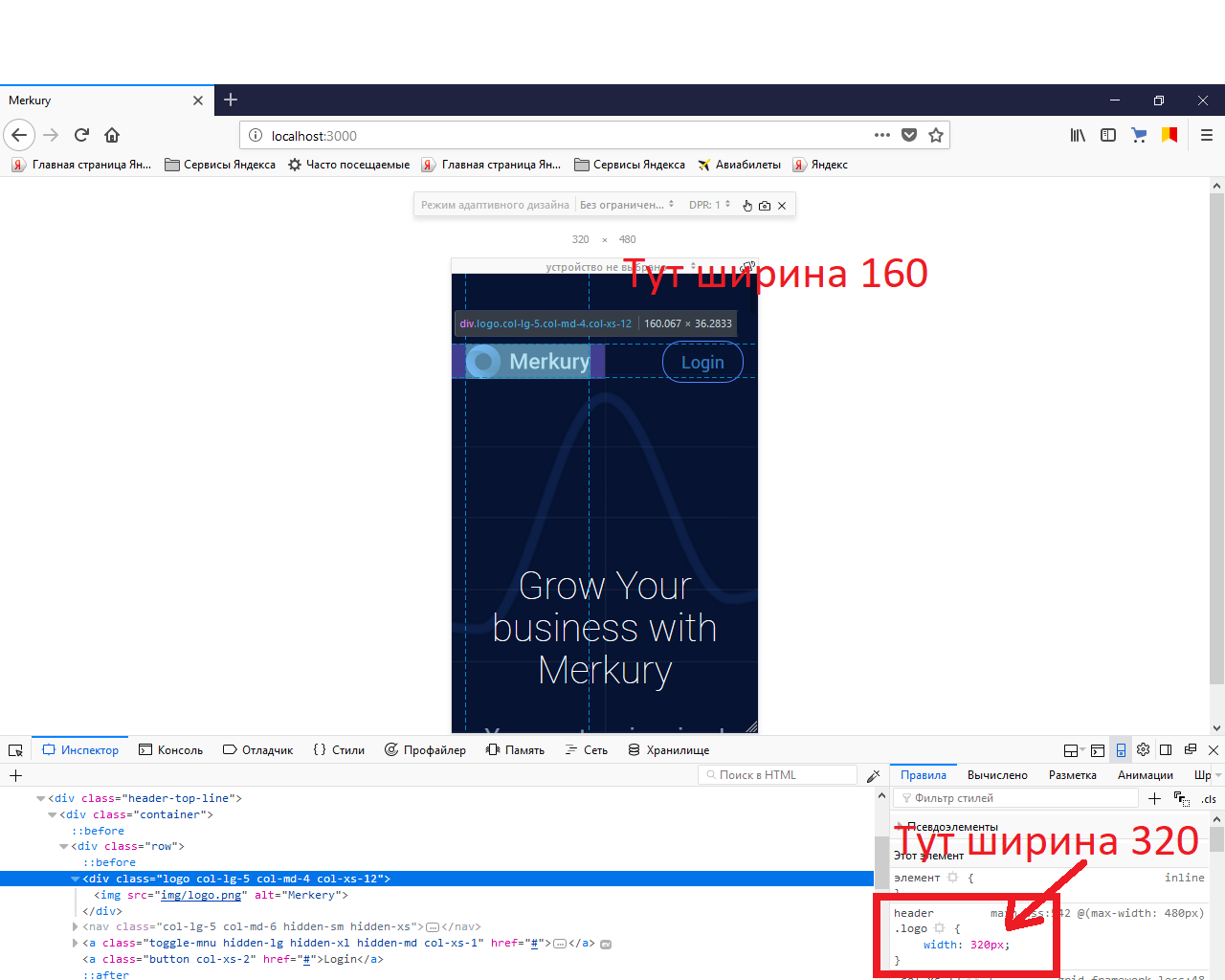Rotate viewport with the rotate icon
This screenshot has width=1225, height=980.
pos(748,267)
